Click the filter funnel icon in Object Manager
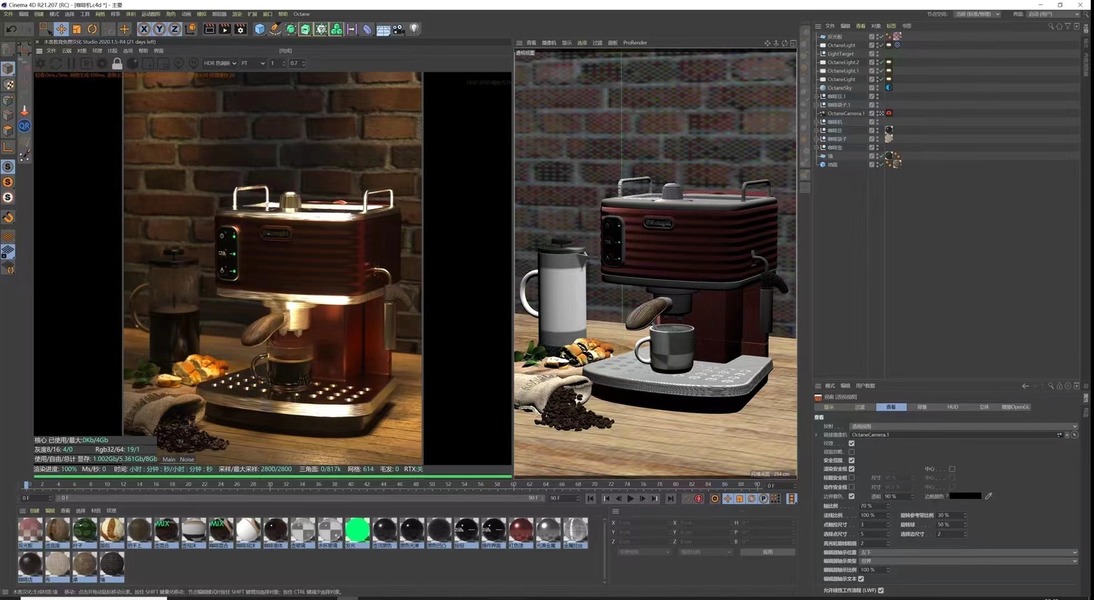Image resolution: width=1094 pixels, height=600 pixels. pyautogui.click(x=1067, y=26)
